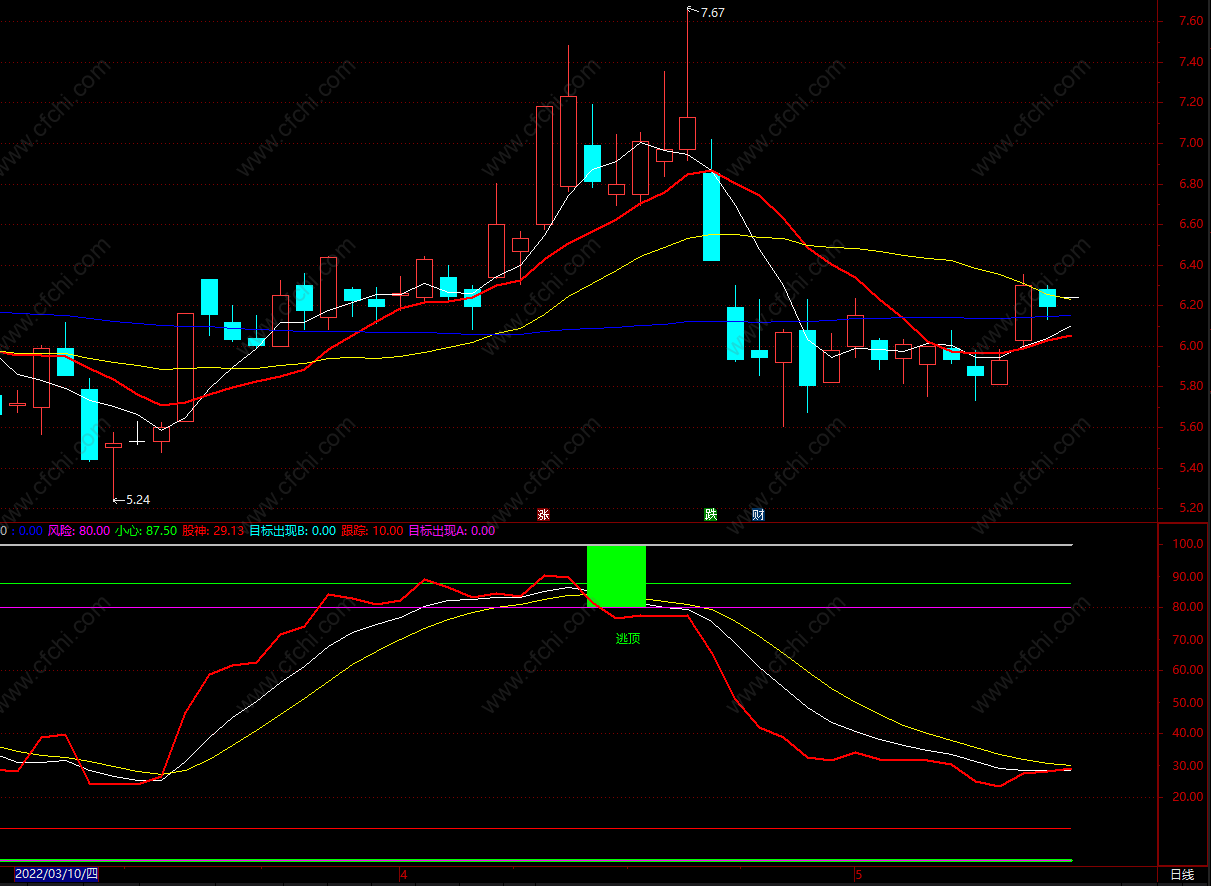Click the 80.00 indicator axis label

pyautogui.click(x=1187, y=607)
